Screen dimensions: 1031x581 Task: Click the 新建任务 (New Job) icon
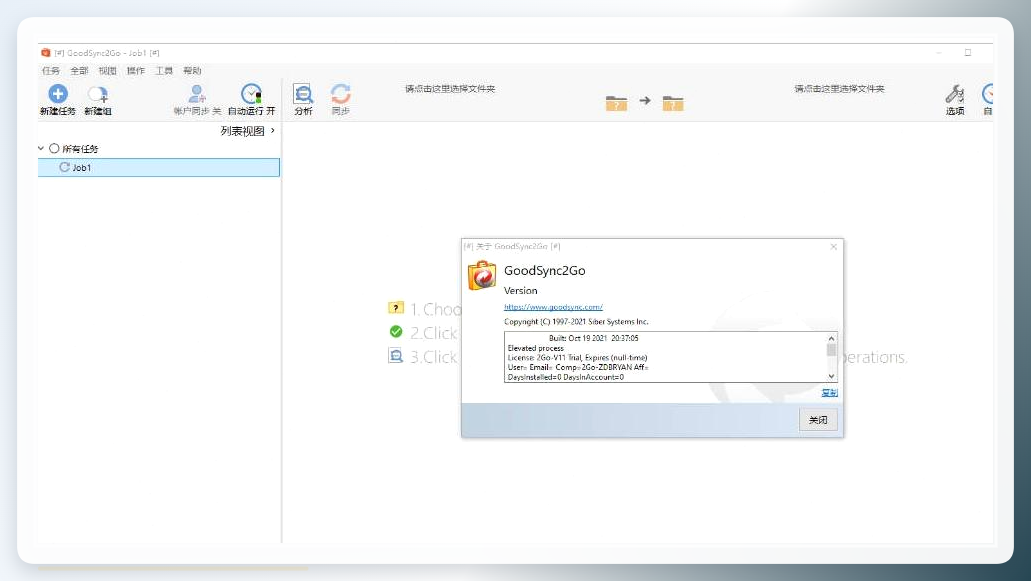pyautogui.click(x=58, y=94)
